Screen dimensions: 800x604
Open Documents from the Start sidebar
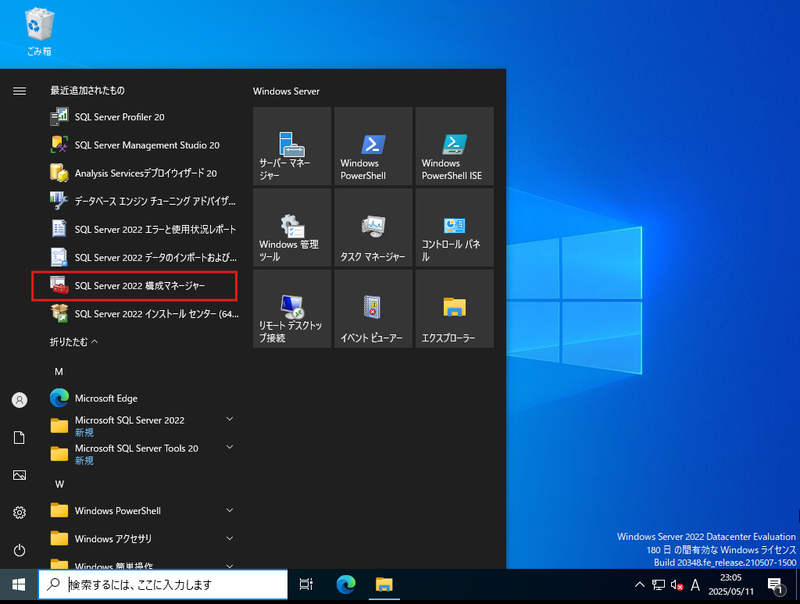(19, 438)
